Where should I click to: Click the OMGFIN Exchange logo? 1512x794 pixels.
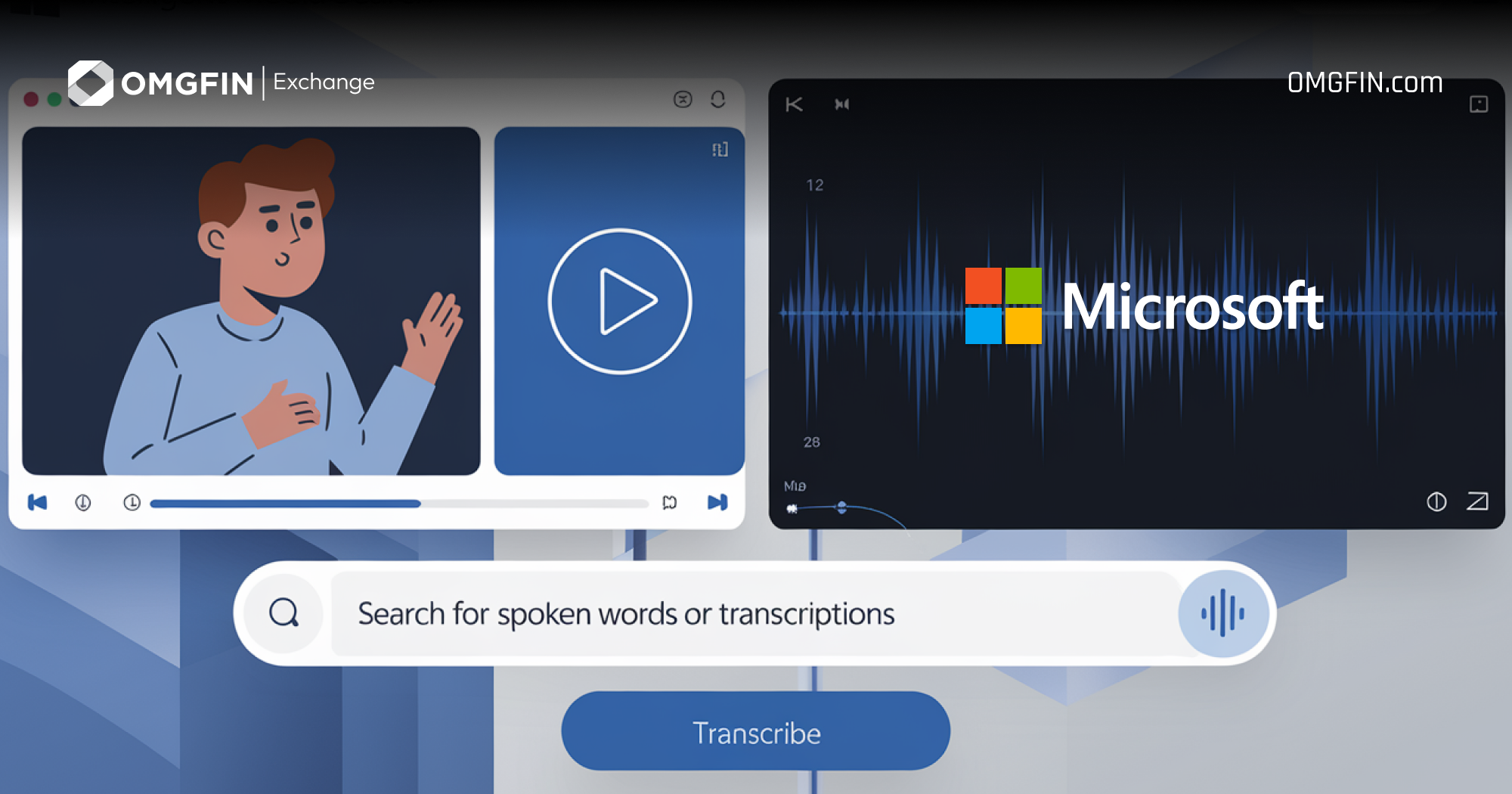pos(222,82)
